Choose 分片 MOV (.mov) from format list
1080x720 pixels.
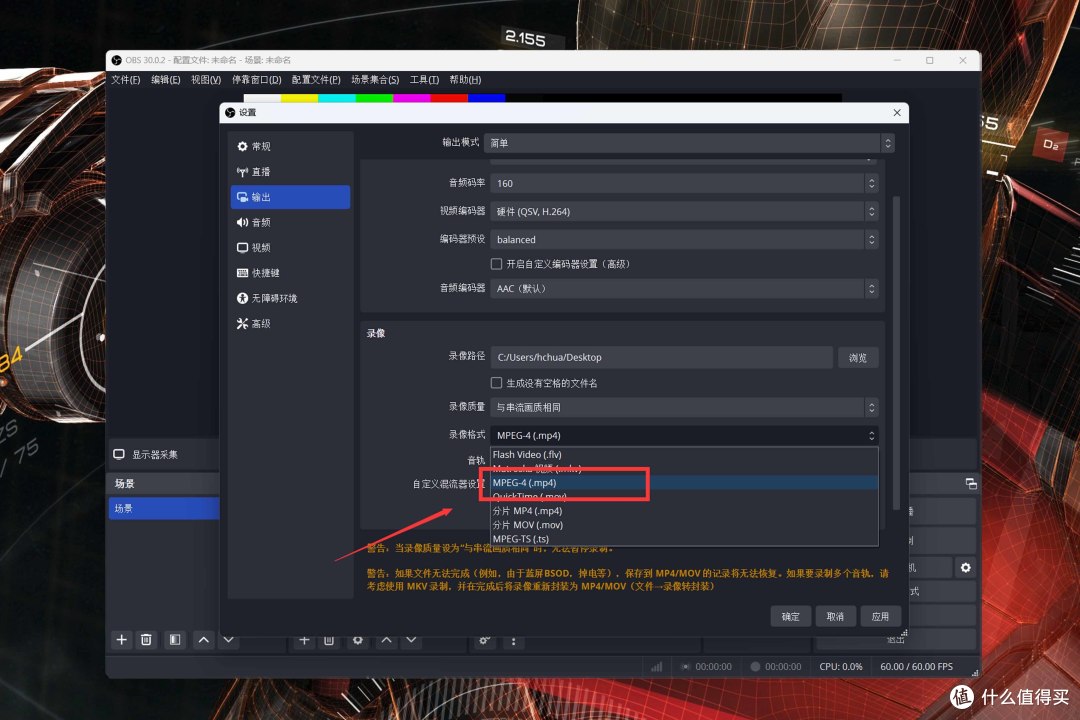click(684, 525)
